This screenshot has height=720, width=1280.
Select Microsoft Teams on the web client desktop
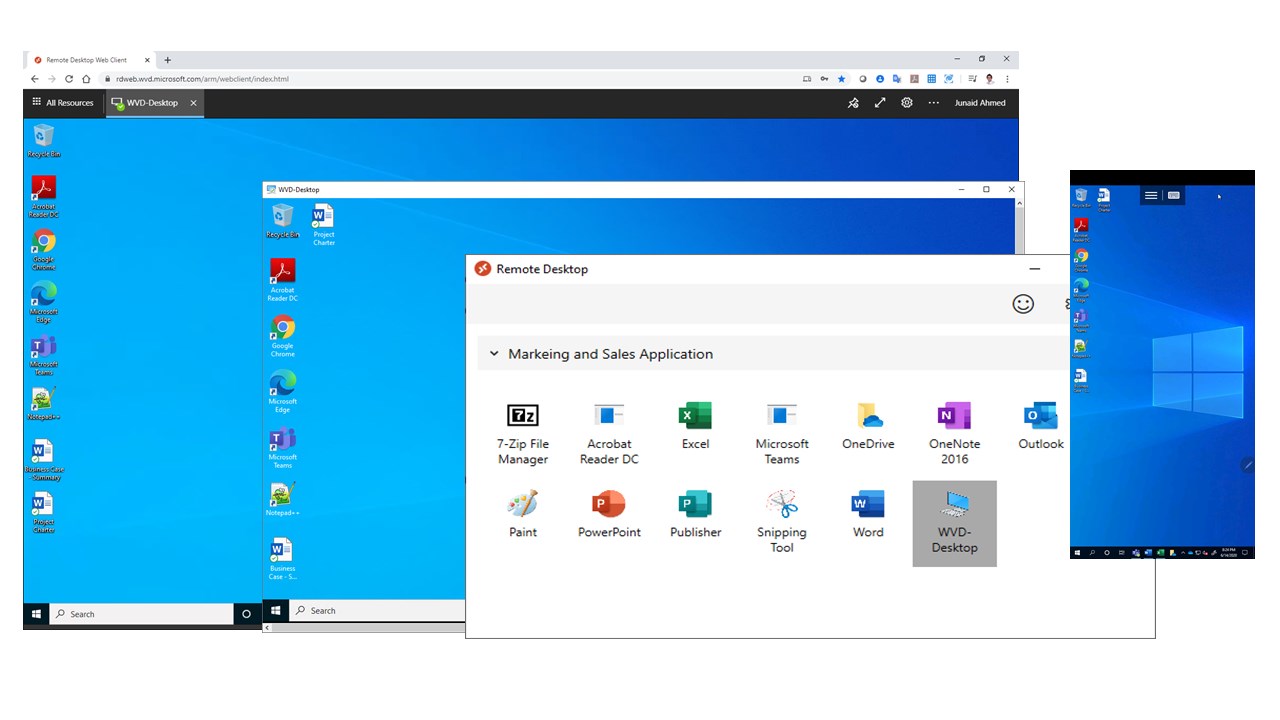pyautogui.click(x=44, y=355)
